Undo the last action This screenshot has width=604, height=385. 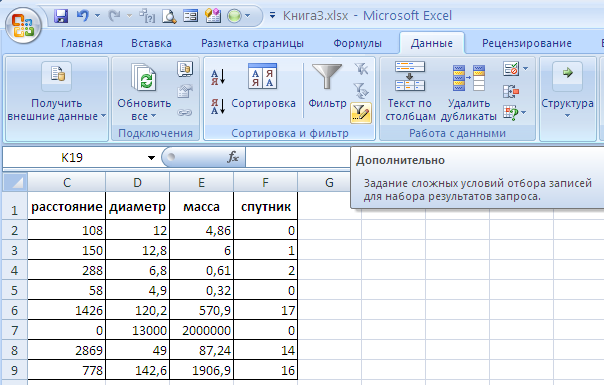(82, 16)
